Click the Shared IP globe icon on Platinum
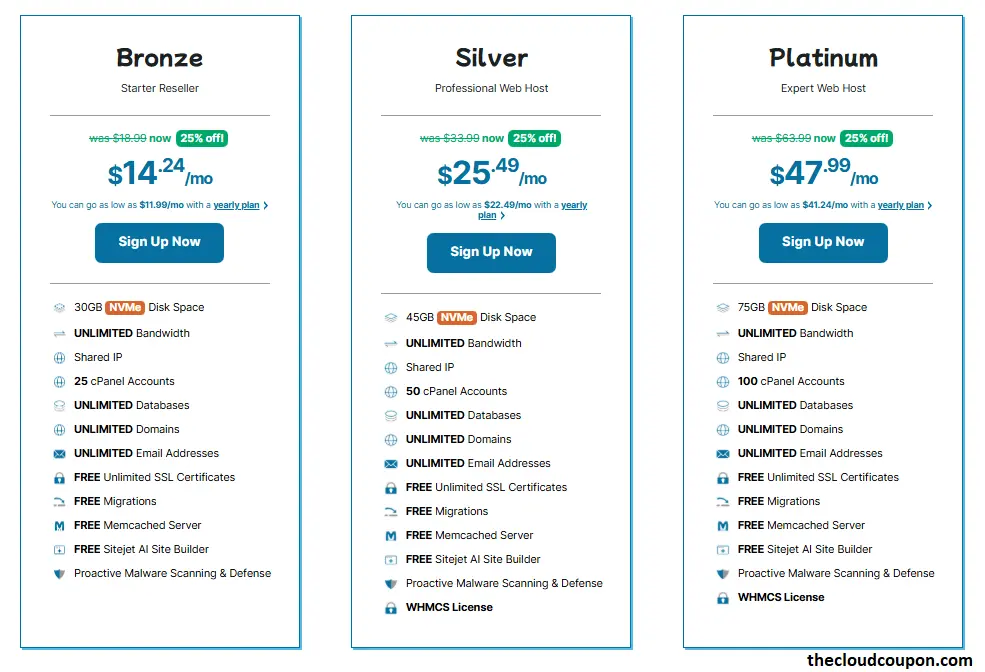This screenshot has width=985, height=672. tap(723, 357)
